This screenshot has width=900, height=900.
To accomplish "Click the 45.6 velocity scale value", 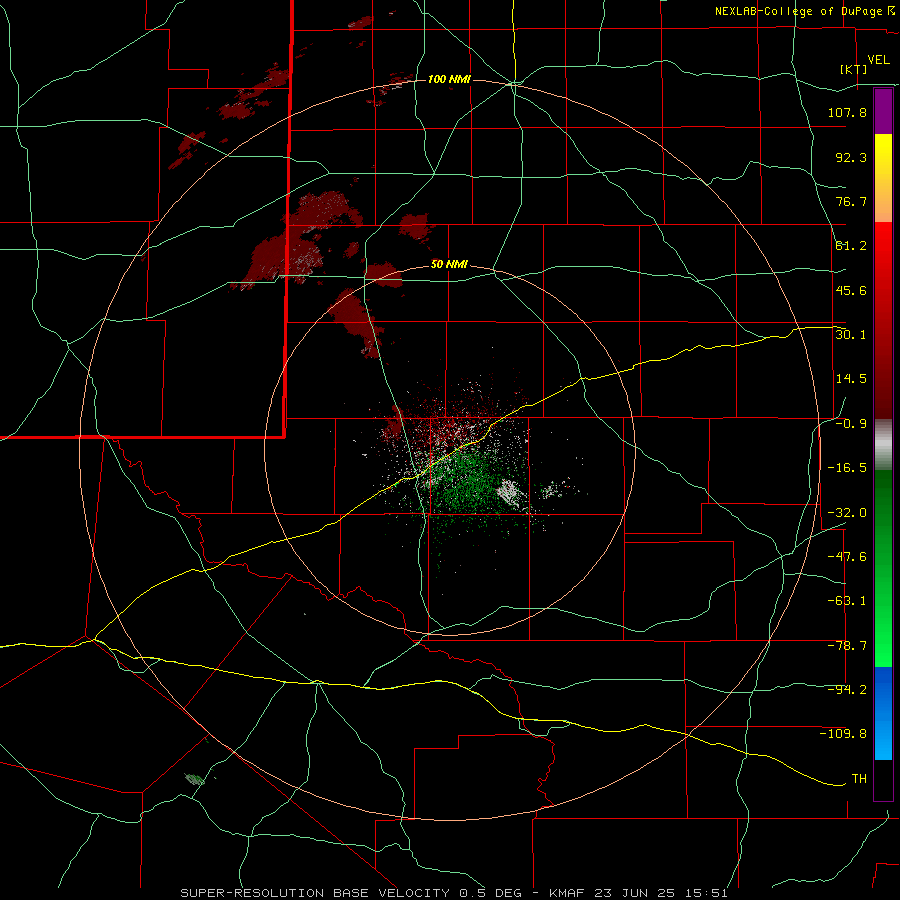I will [x=851, y=290].
